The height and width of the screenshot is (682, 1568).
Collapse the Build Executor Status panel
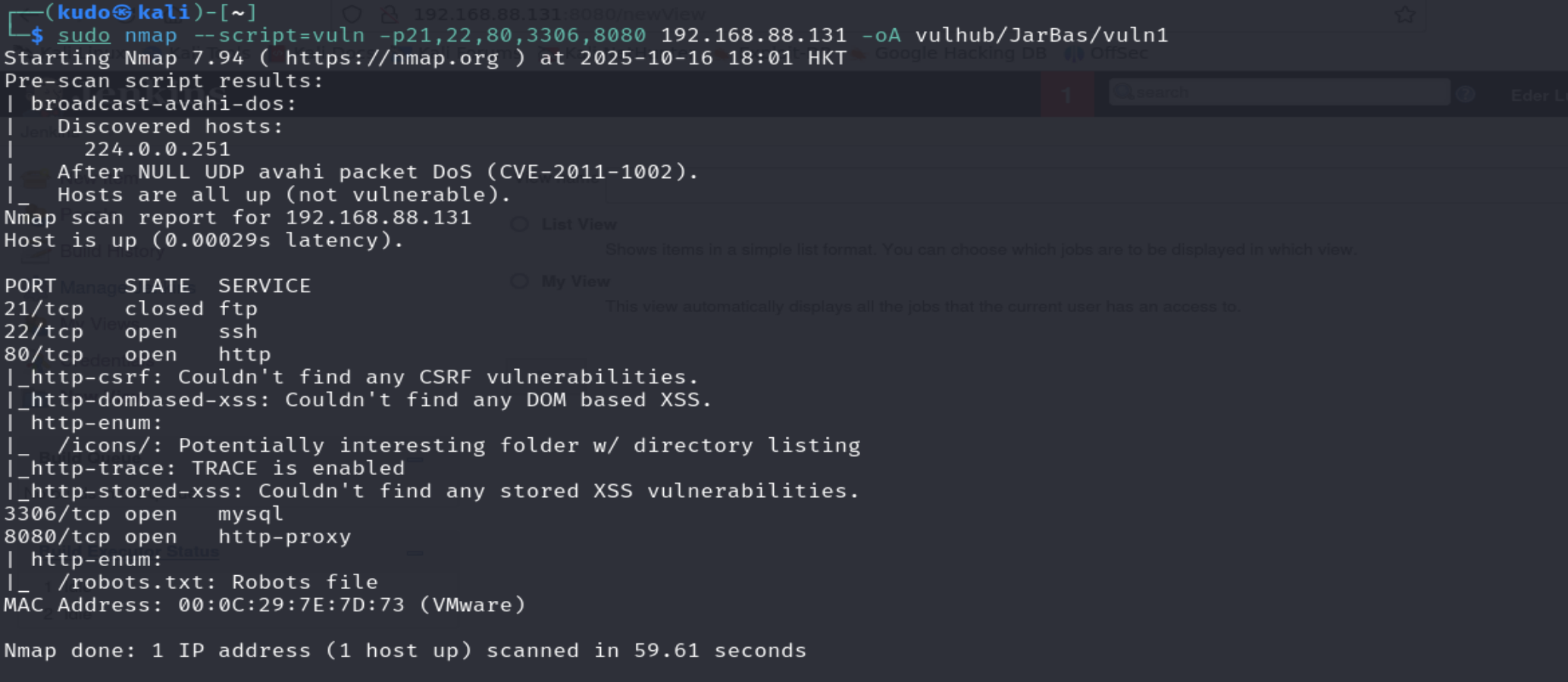[415, 552]
